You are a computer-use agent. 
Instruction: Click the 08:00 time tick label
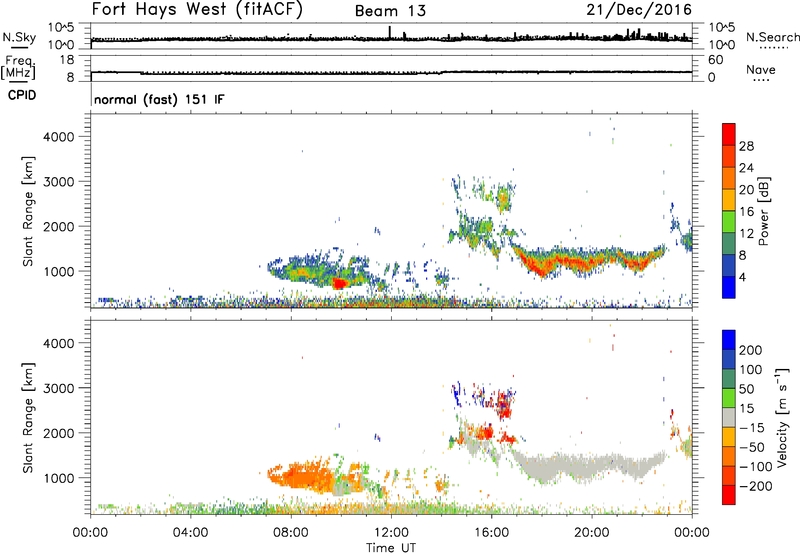(291, 533)
